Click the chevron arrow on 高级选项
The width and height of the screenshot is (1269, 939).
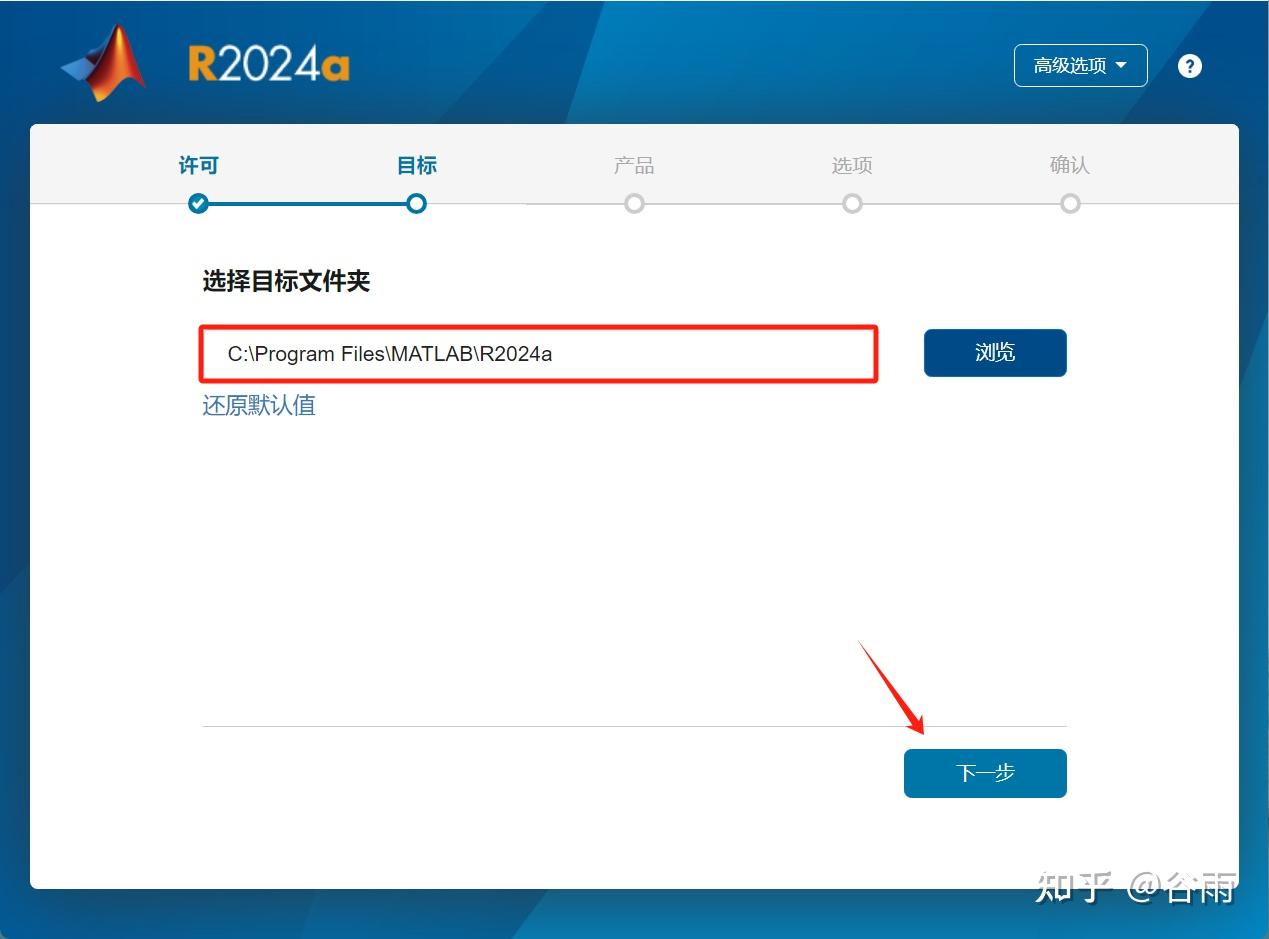[1123, 65]
